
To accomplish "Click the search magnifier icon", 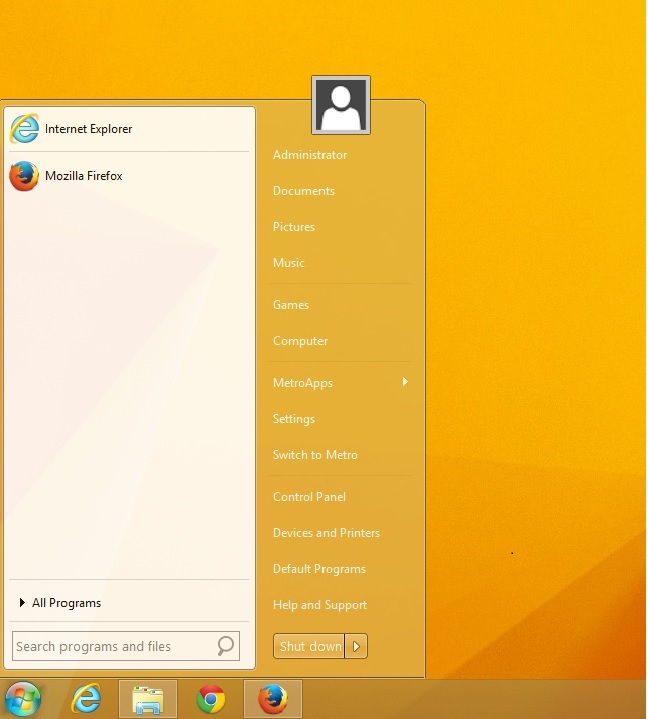I will 226,646.
